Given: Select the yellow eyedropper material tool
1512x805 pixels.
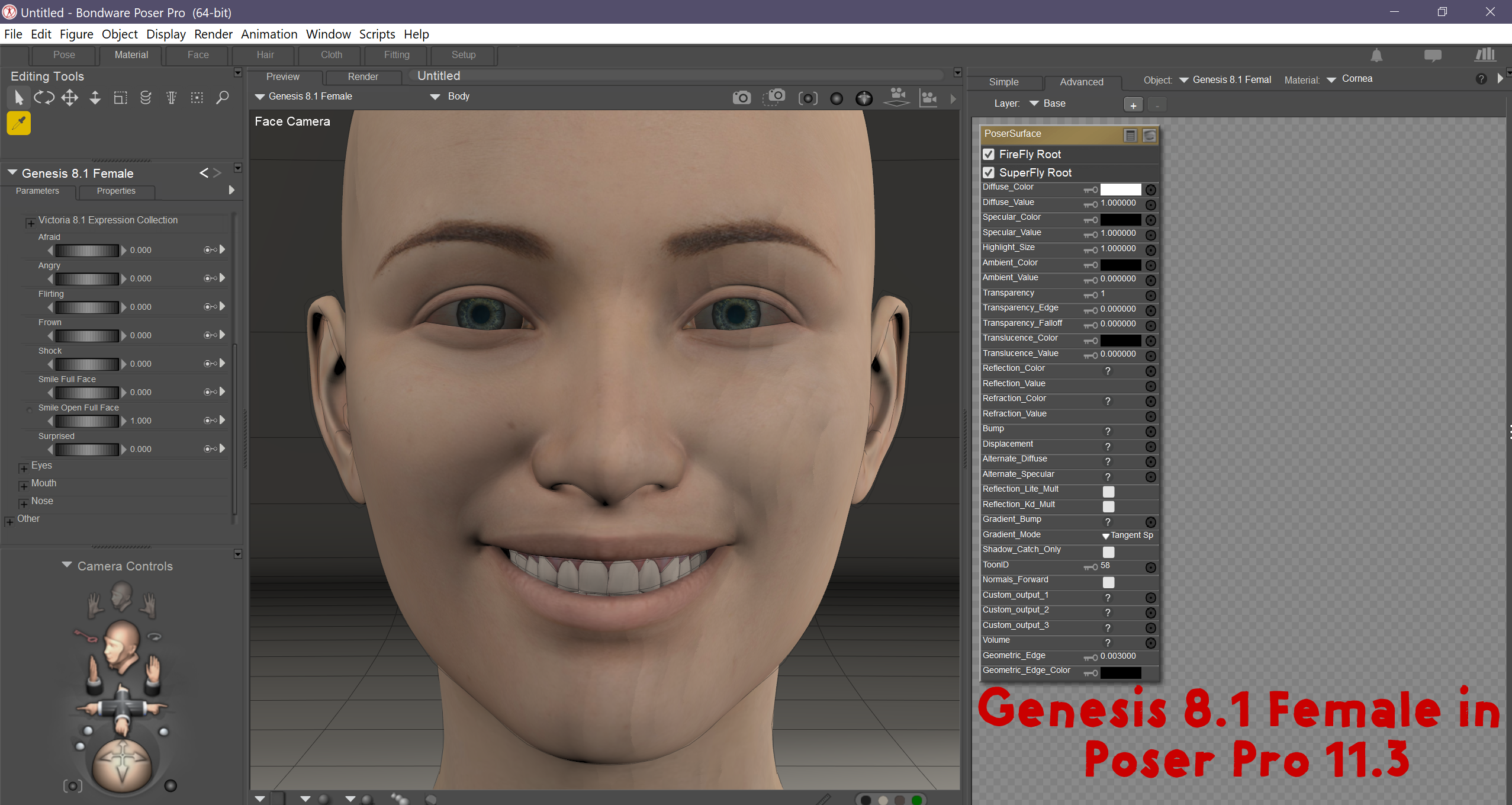Looking at the screenshot, I should 18,123.
